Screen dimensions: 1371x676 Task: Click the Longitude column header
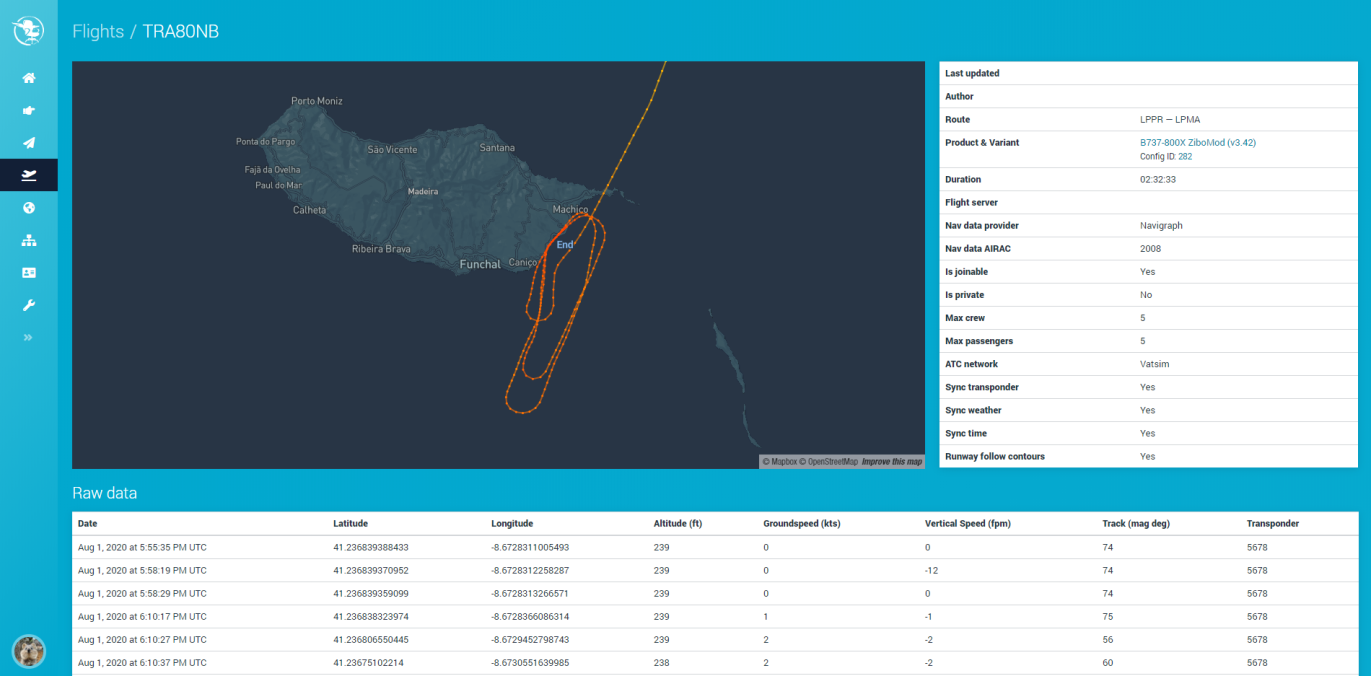point(512,523)
